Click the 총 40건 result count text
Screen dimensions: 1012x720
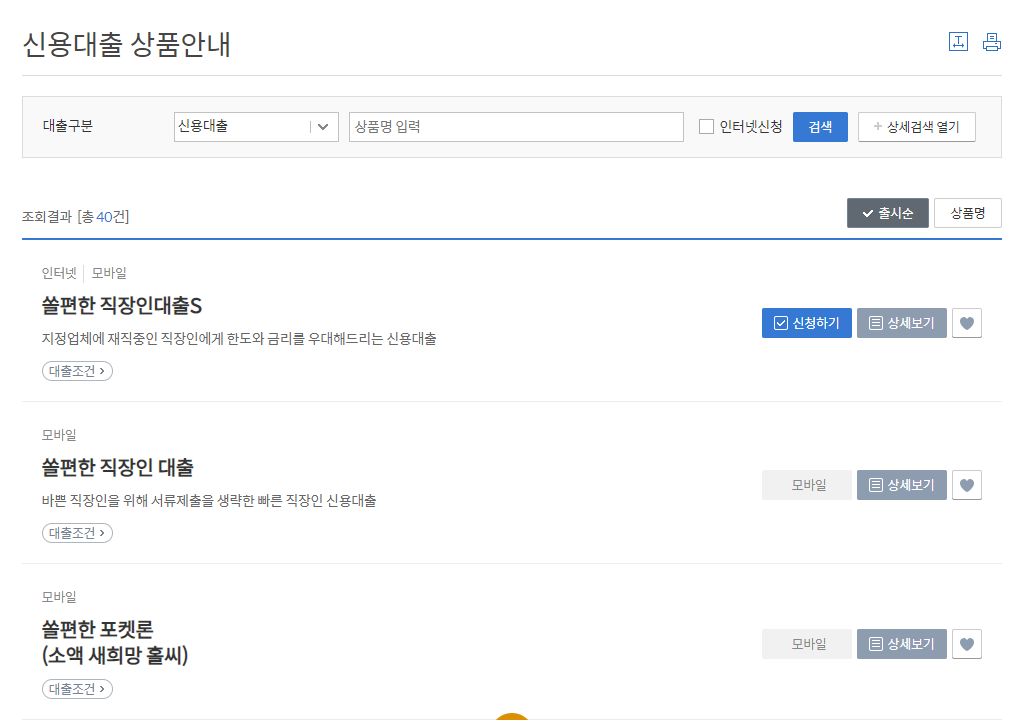click(x=103, y=217)
